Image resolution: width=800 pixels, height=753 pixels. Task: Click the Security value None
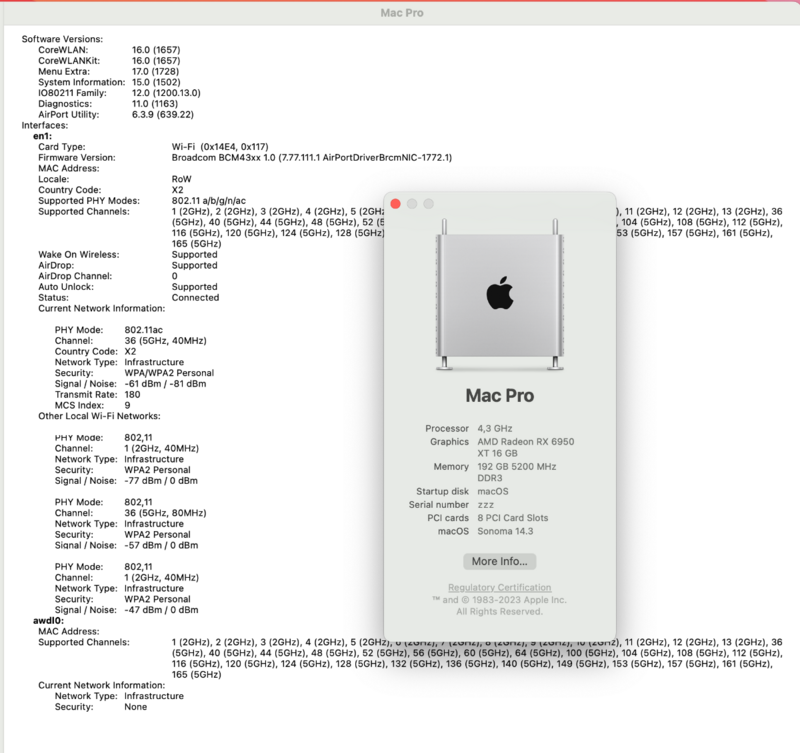(x=136, y=707)
